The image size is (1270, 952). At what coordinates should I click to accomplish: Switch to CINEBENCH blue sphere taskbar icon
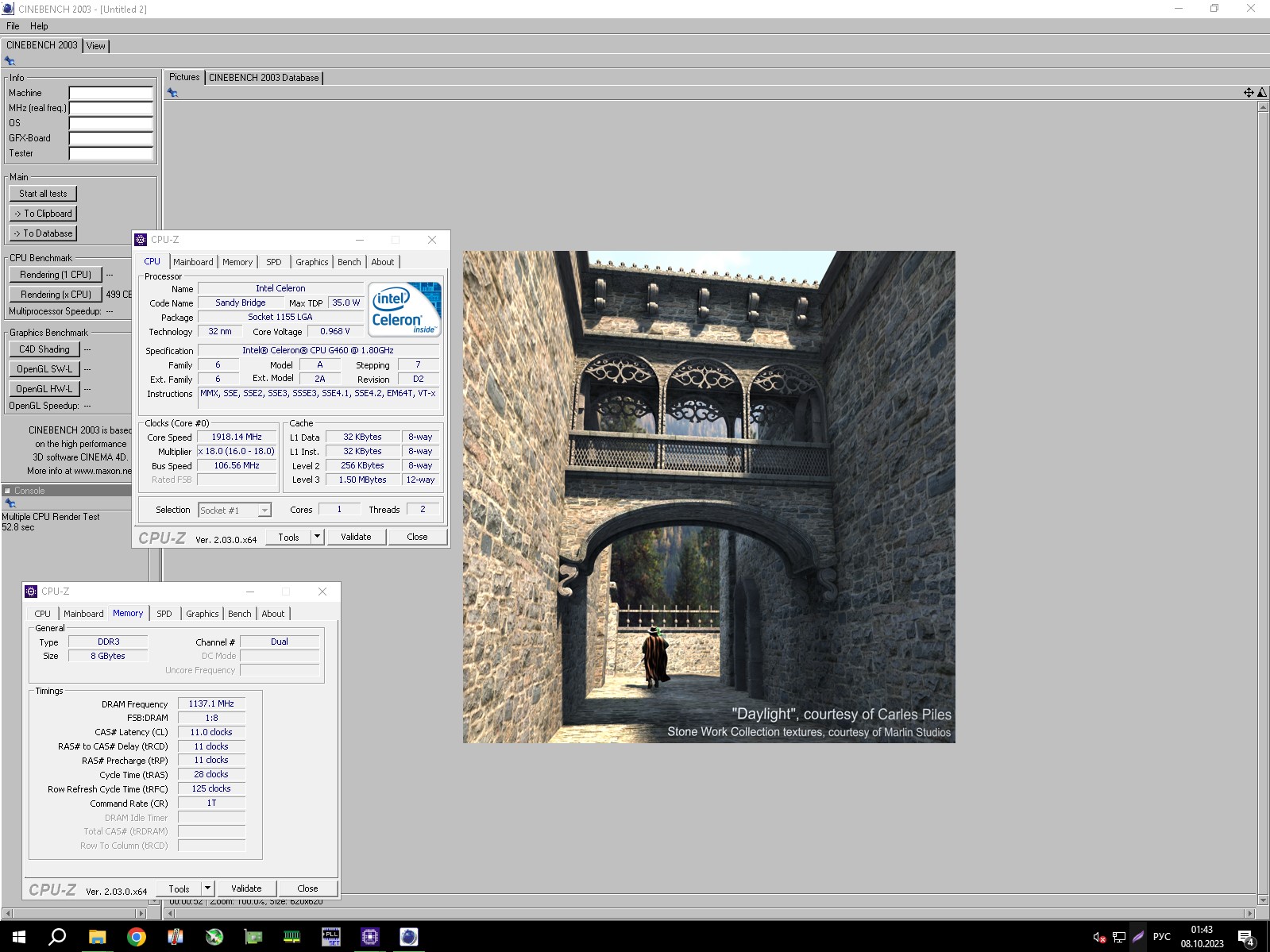(x=409, y=937)
